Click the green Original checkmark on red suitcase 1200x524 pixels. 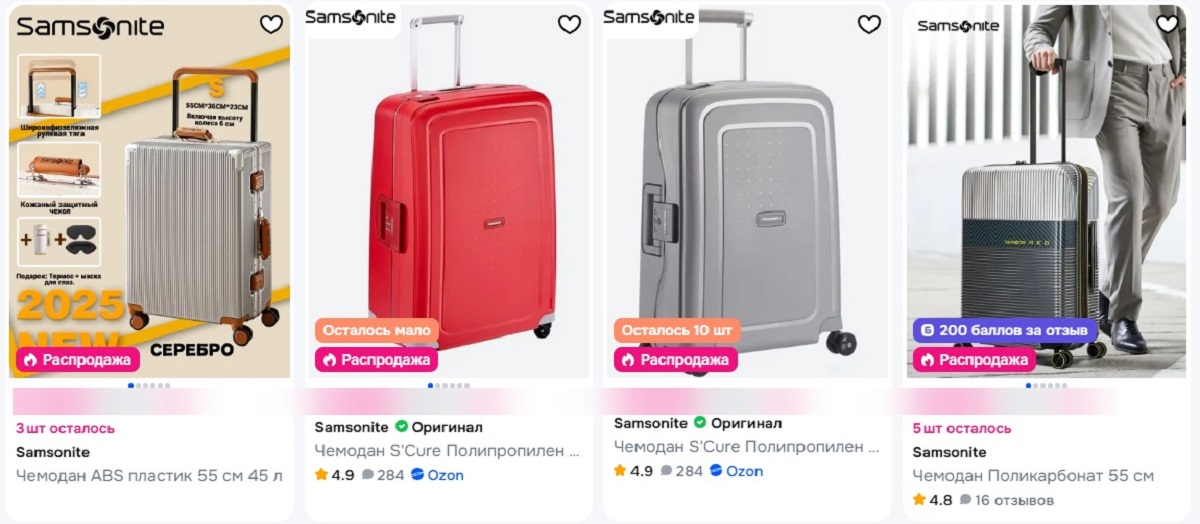401,427
